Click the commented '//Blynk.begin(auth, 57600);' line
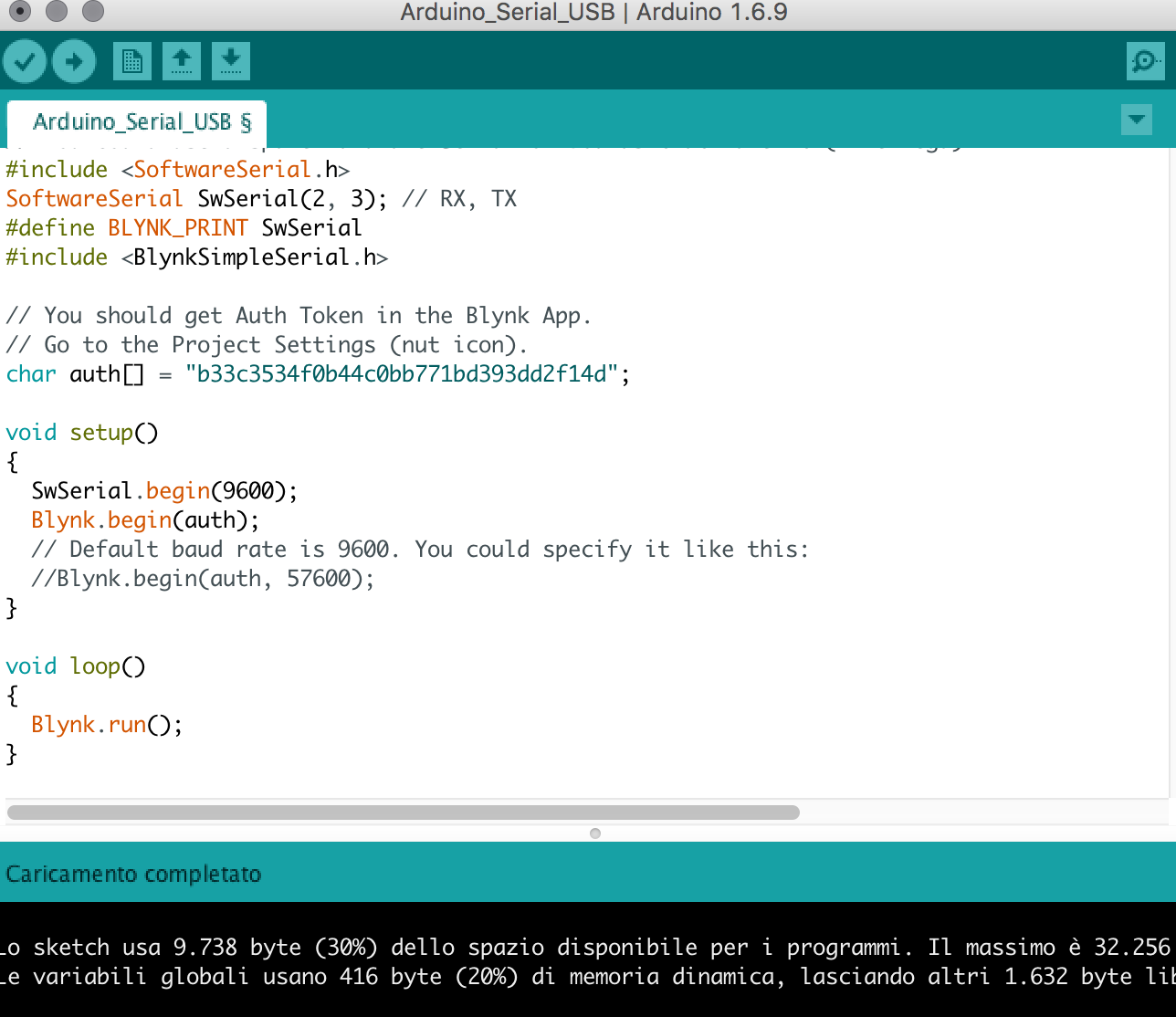 point(203,579)
